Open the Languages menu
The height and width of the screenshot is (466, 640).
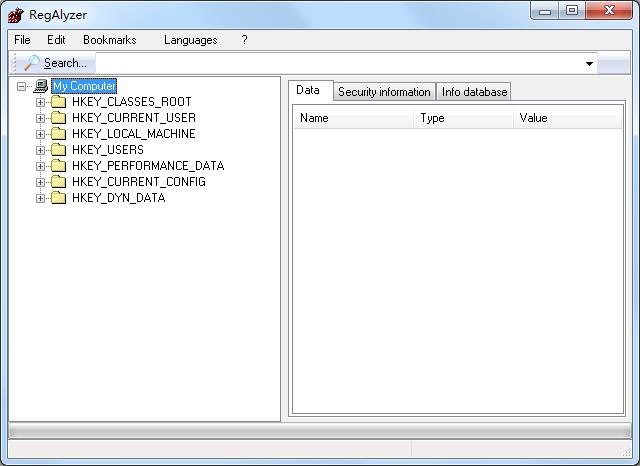pyautogui.click(x=191, y=40)
